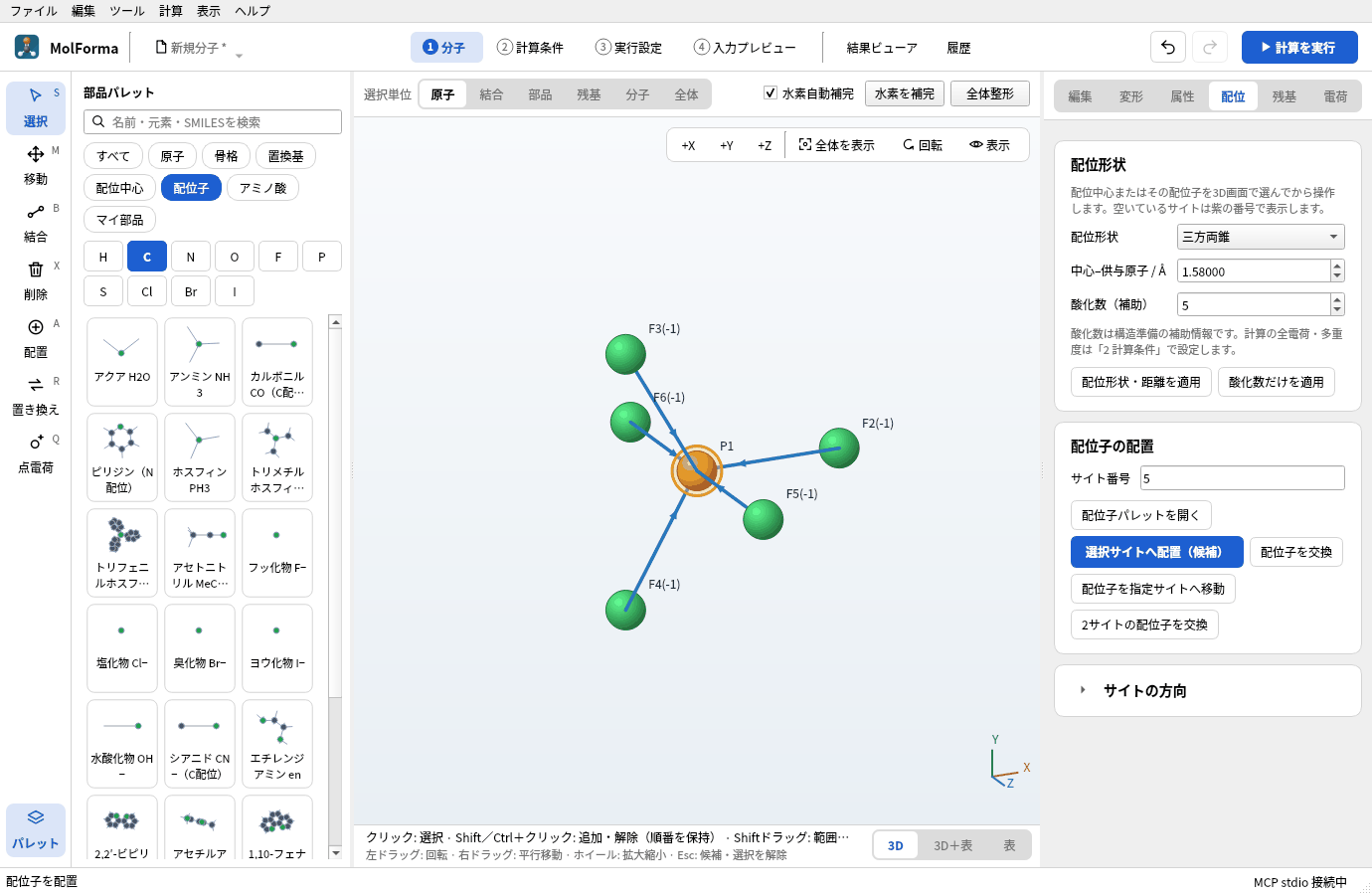This screenshot has width=1372, height=895.
Task: Click the MolForma app logo
Action: pos(27,47)
